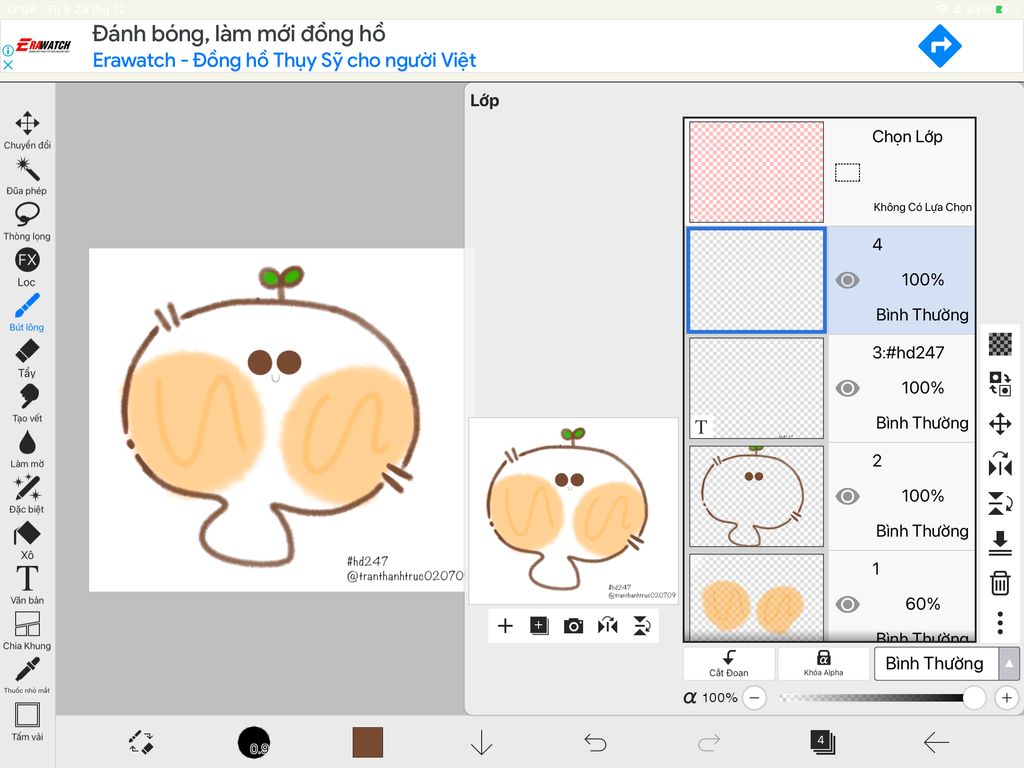Viewport: 1024px width, 768px height.
Task: Select the Tạo vết smudge tool
Action: tap(27, 404)
